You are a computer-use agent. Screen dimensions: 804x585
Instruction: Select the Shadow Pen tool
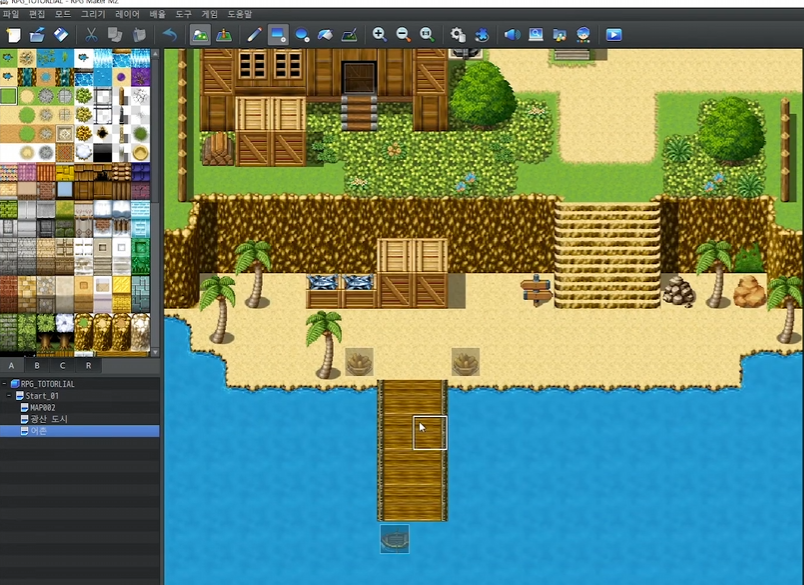point(349,35)
